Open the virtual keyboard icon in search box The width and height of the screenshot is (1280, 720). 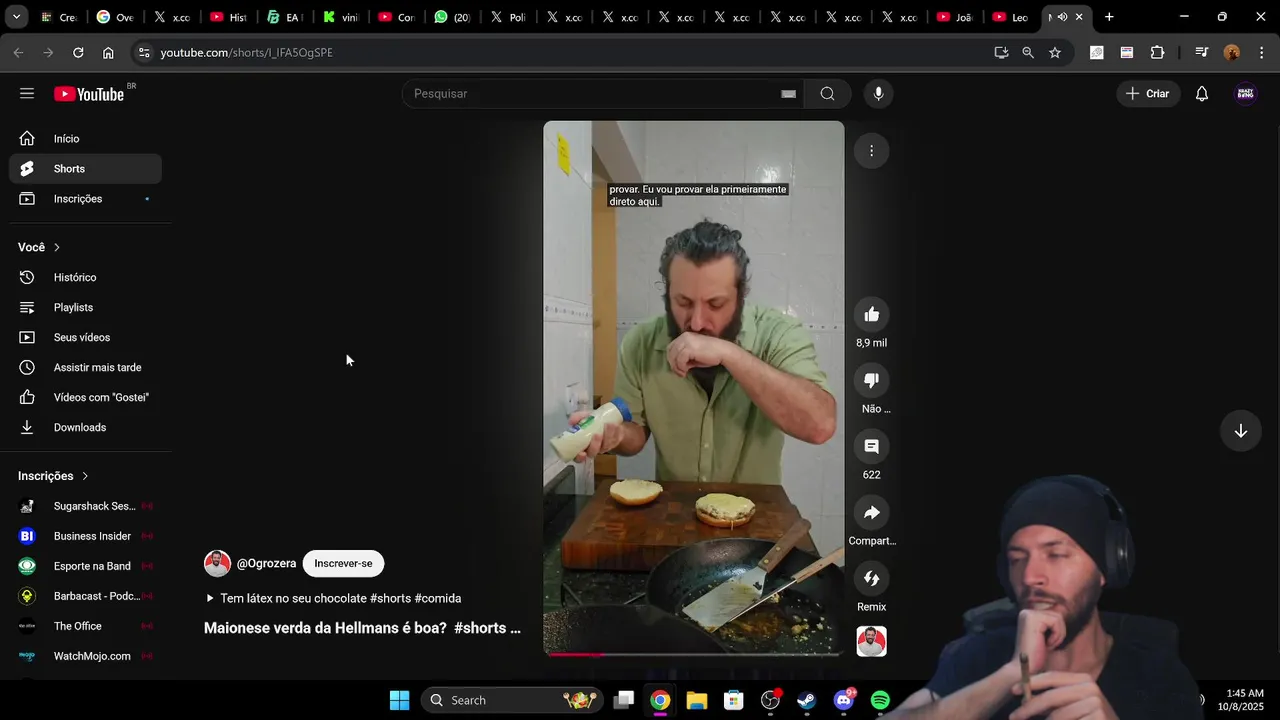click(x=788, y=94)
